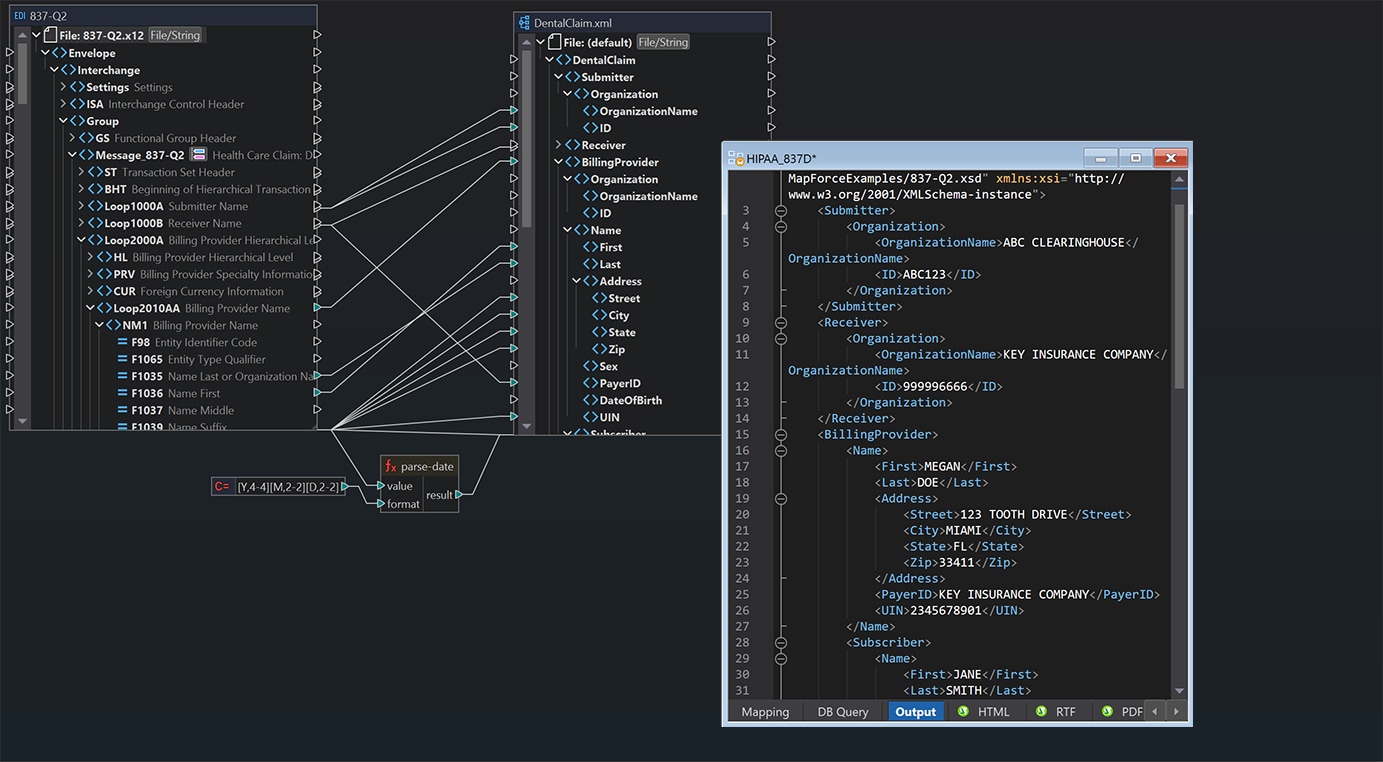Click the element icon next to DentalClaim
The height and width of the screenshot is (762, 1383).
click(564, 60)
